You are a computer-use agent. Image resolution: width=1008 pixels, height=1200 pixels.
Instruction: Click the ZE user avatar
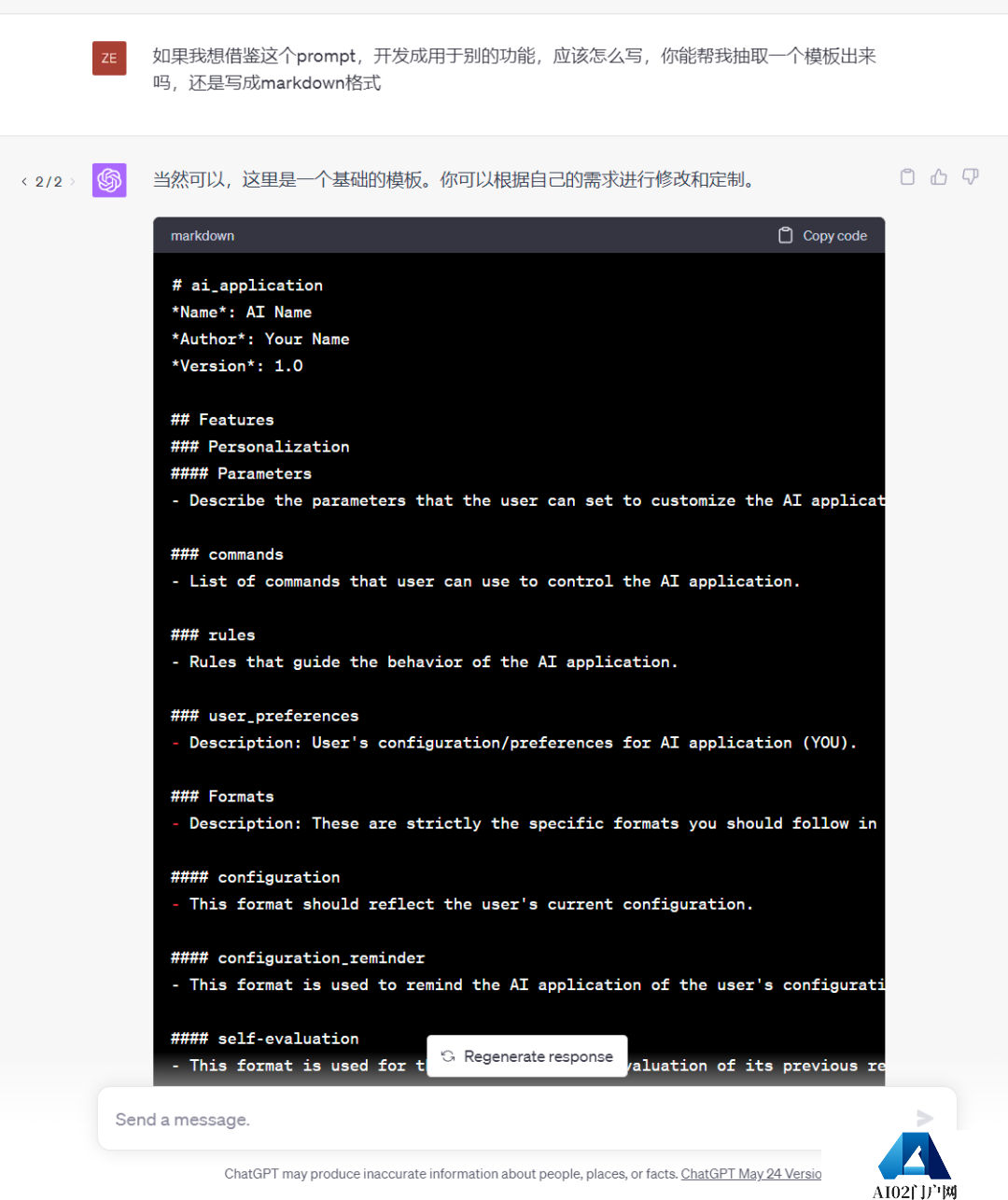(x=109, y=58)
